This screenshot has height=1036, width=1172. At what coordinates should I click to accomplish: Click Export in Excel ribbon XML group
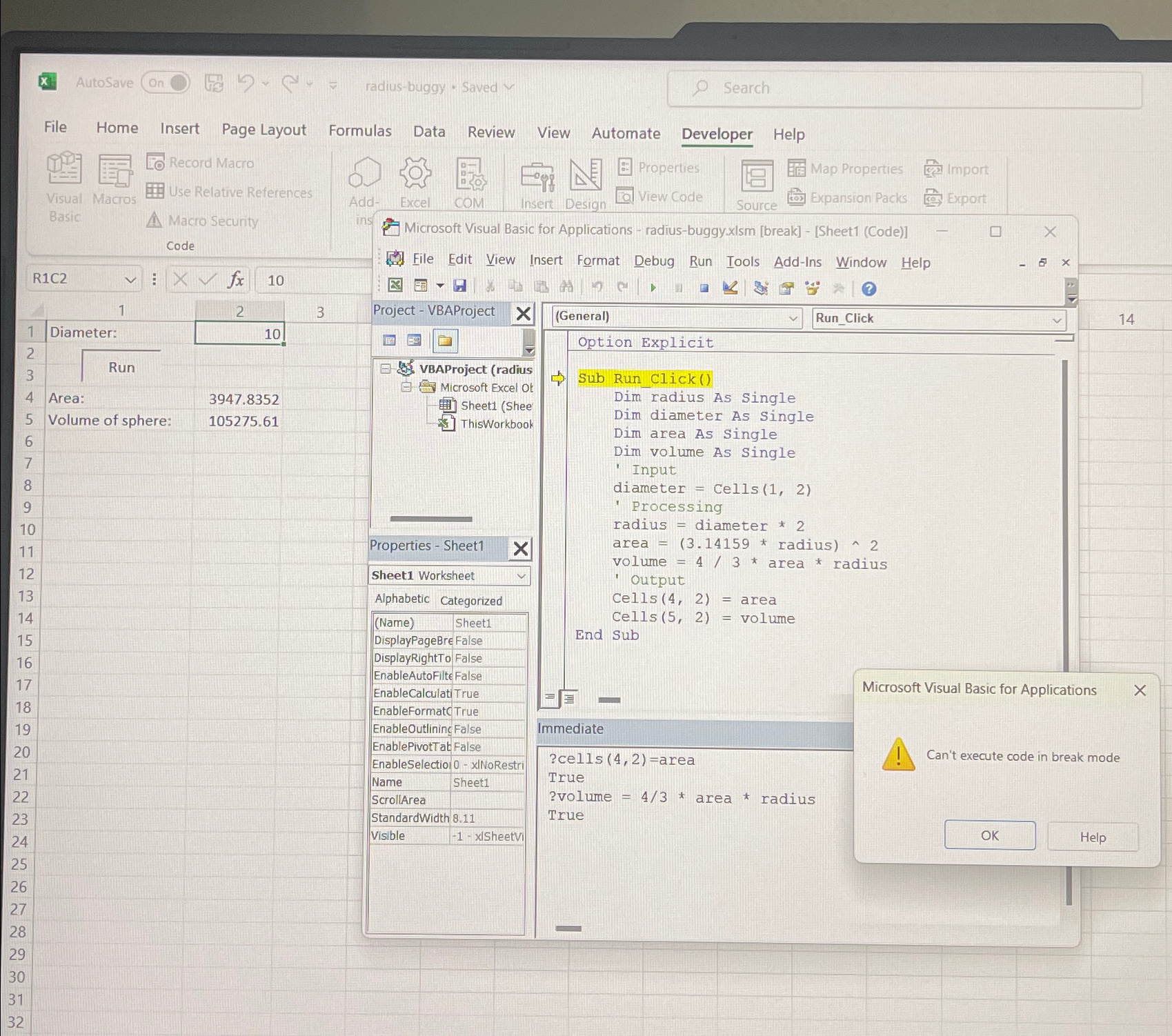coord(955,199)
